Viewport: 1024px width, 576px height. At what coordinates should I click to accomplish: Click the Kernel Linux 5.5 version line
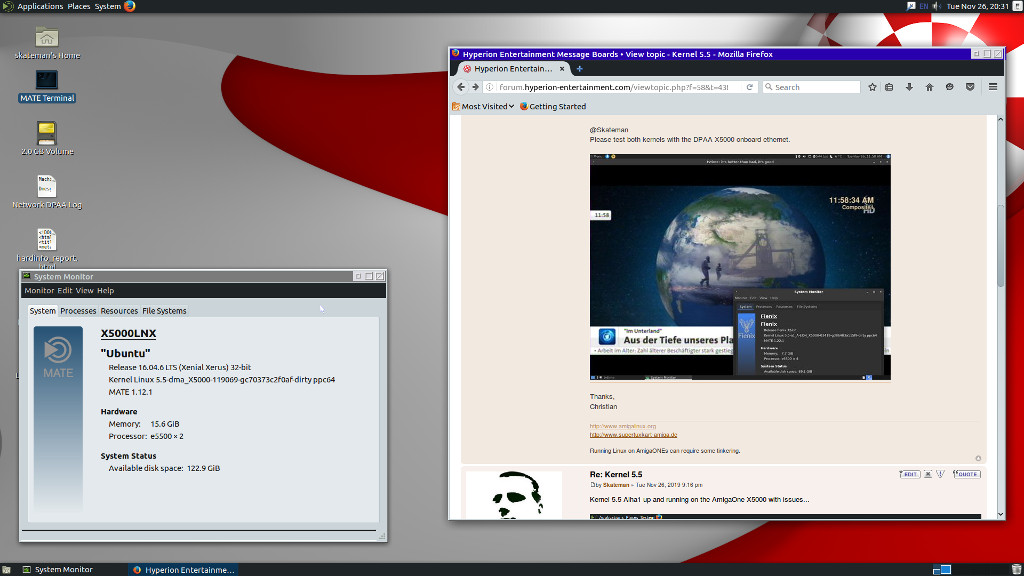221,379
